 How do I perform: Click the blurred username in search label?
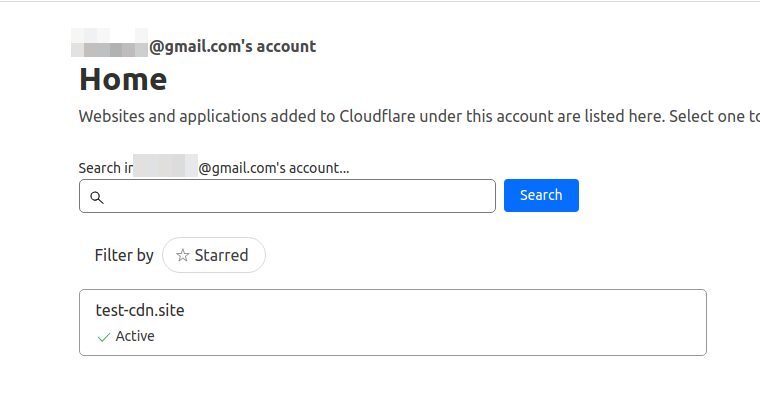coord(165,165)
